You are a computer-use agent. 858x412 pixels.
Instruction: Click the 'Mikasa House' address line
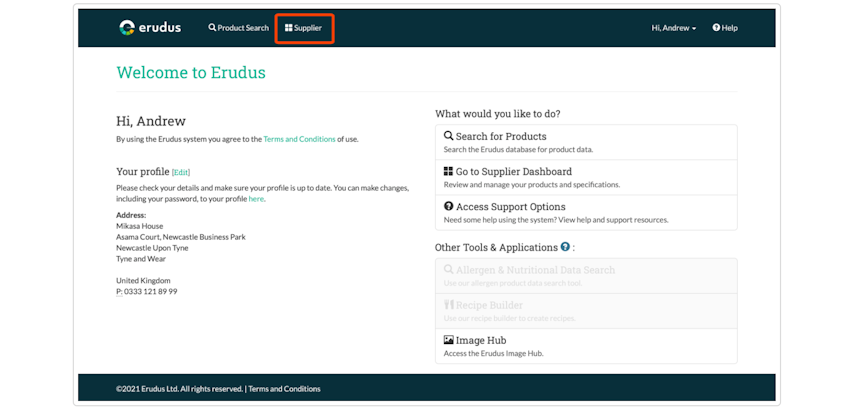pyautogui.click(x=140, y=226)
